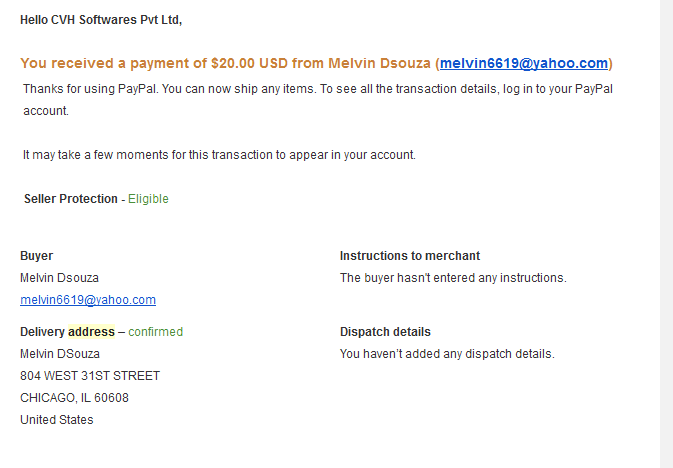Screen dimensions: 673x468
Task: Open melvin6619@yahoo.com link in orange heading
Action: point(524,64)
